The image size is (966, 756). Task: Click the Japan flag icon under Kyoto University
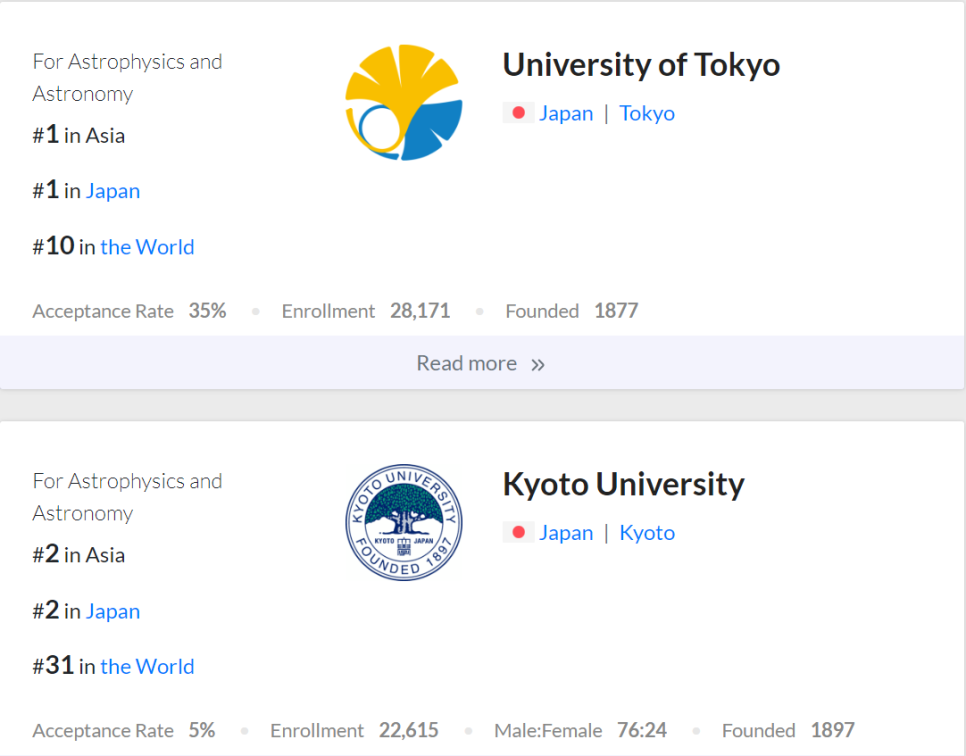tap(518, 532)
